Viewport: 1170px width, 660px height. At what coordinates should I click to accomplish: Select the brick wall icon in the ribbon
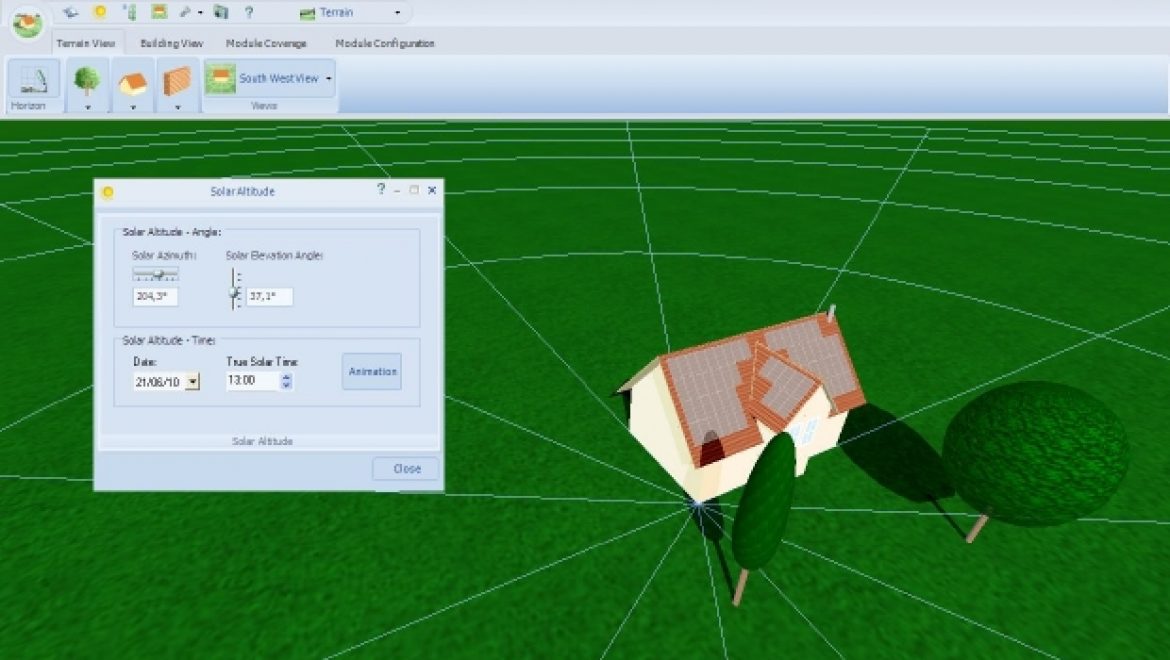click(x=178, y=81)
